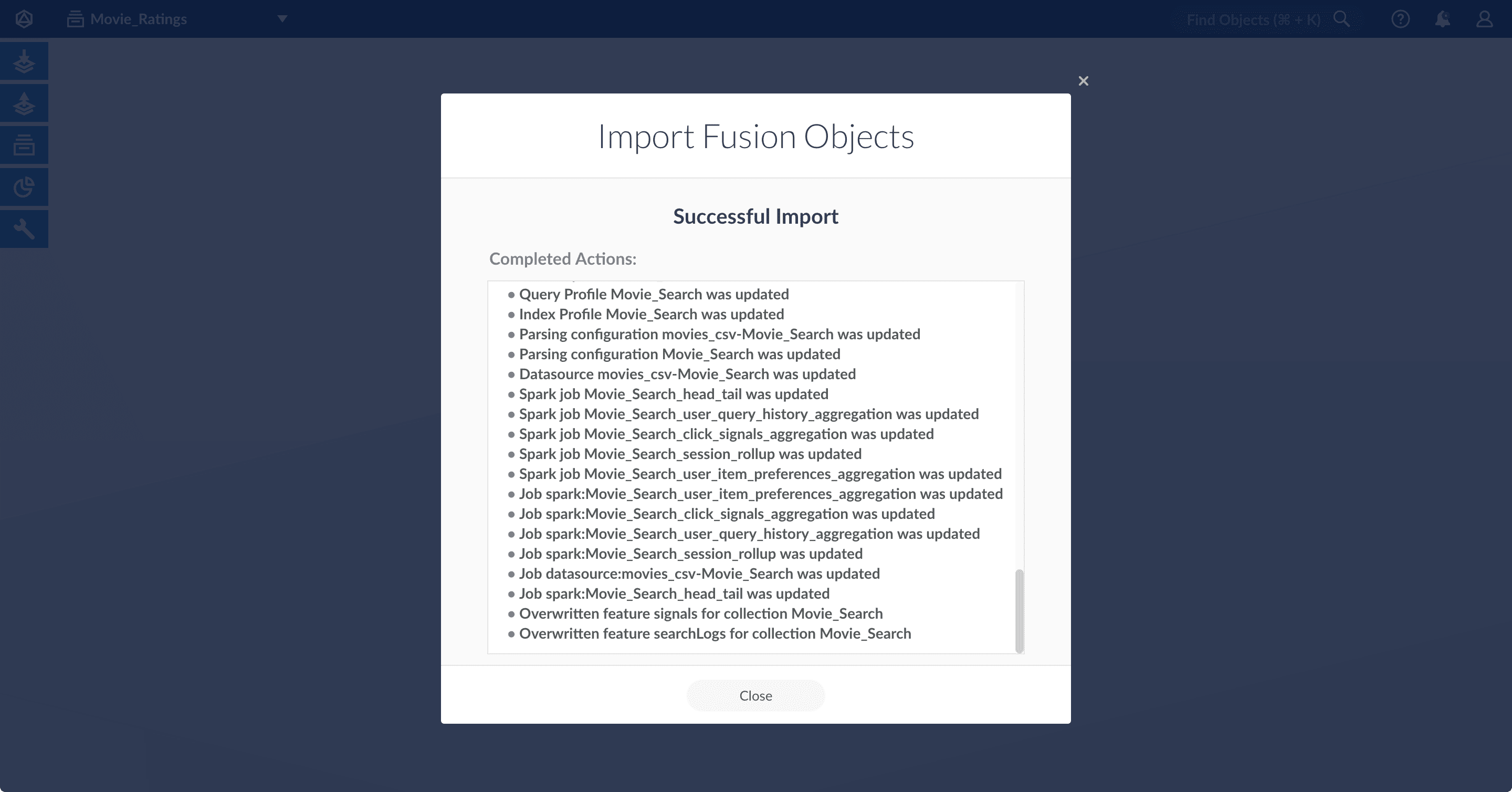
Task: Expand the Movie_Ratings collection dropdown
Action: point(281,18)
